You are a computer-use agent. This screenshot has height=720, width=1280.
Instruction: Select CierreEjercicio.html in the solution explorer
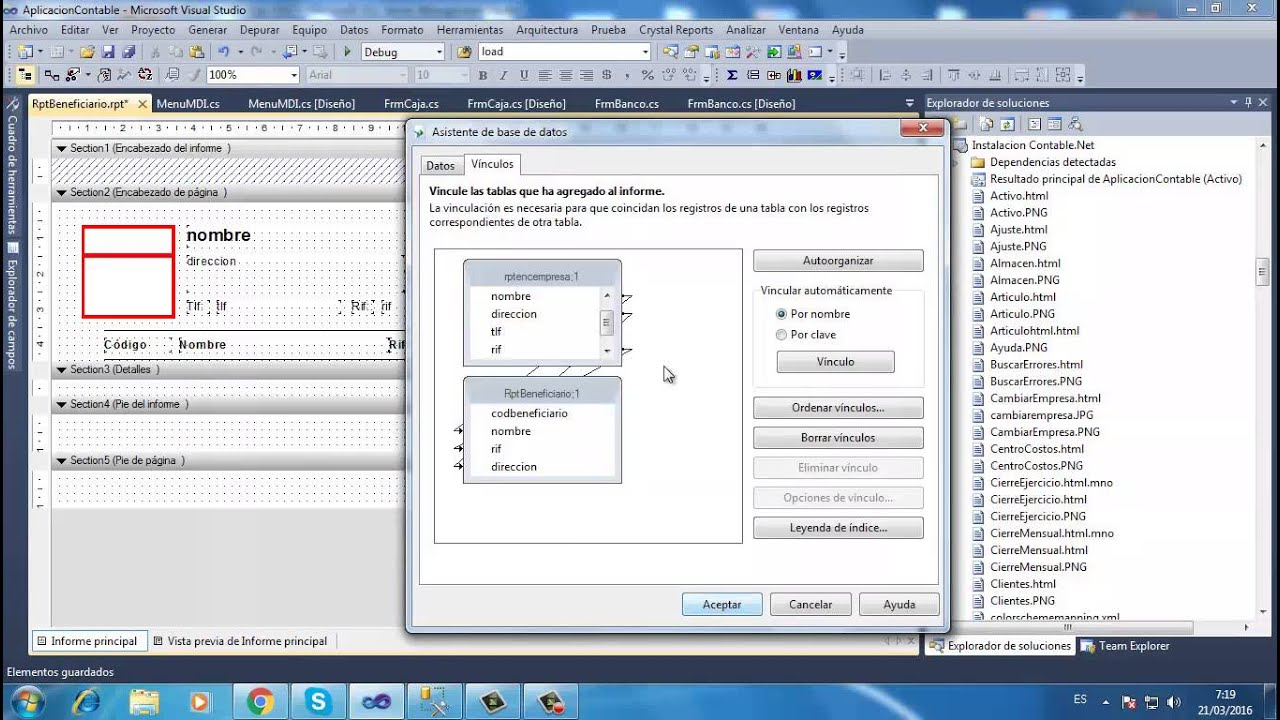tap(1038, 499)
